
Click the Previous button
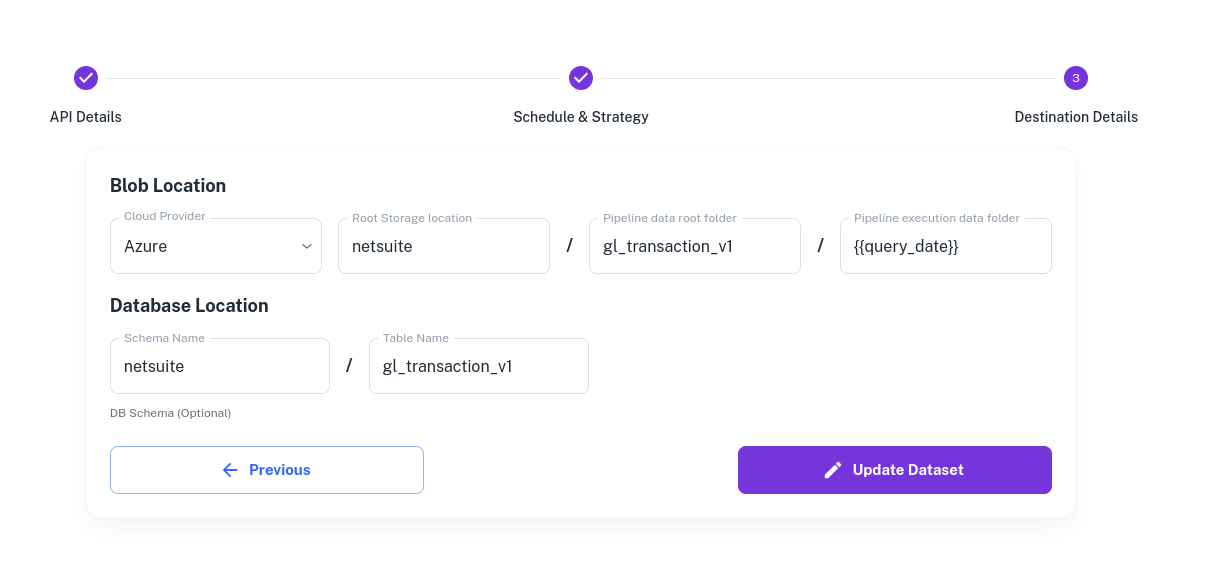[x=267, y=470]
